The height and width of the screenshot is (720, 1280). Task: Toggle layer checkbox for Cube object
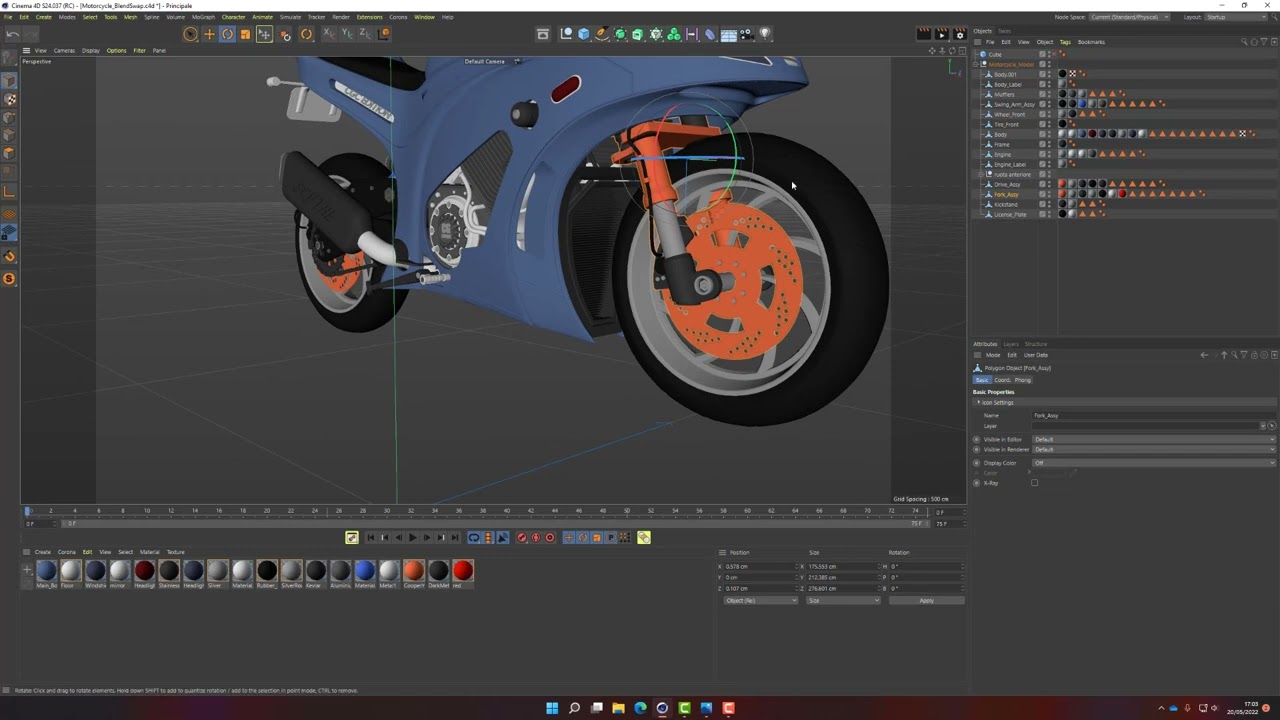pyautogui.click(x=1042, y=54)
